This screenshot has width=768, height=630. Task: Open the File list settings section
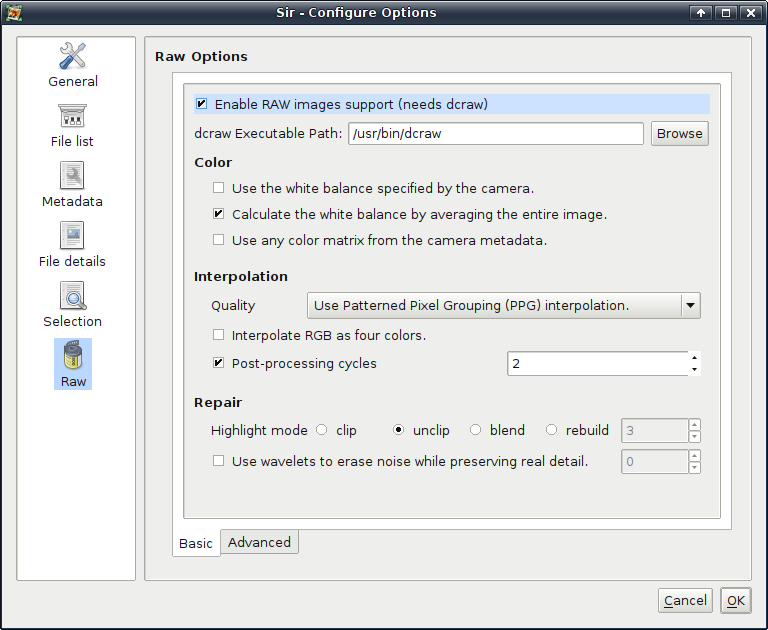coord(72,125)
